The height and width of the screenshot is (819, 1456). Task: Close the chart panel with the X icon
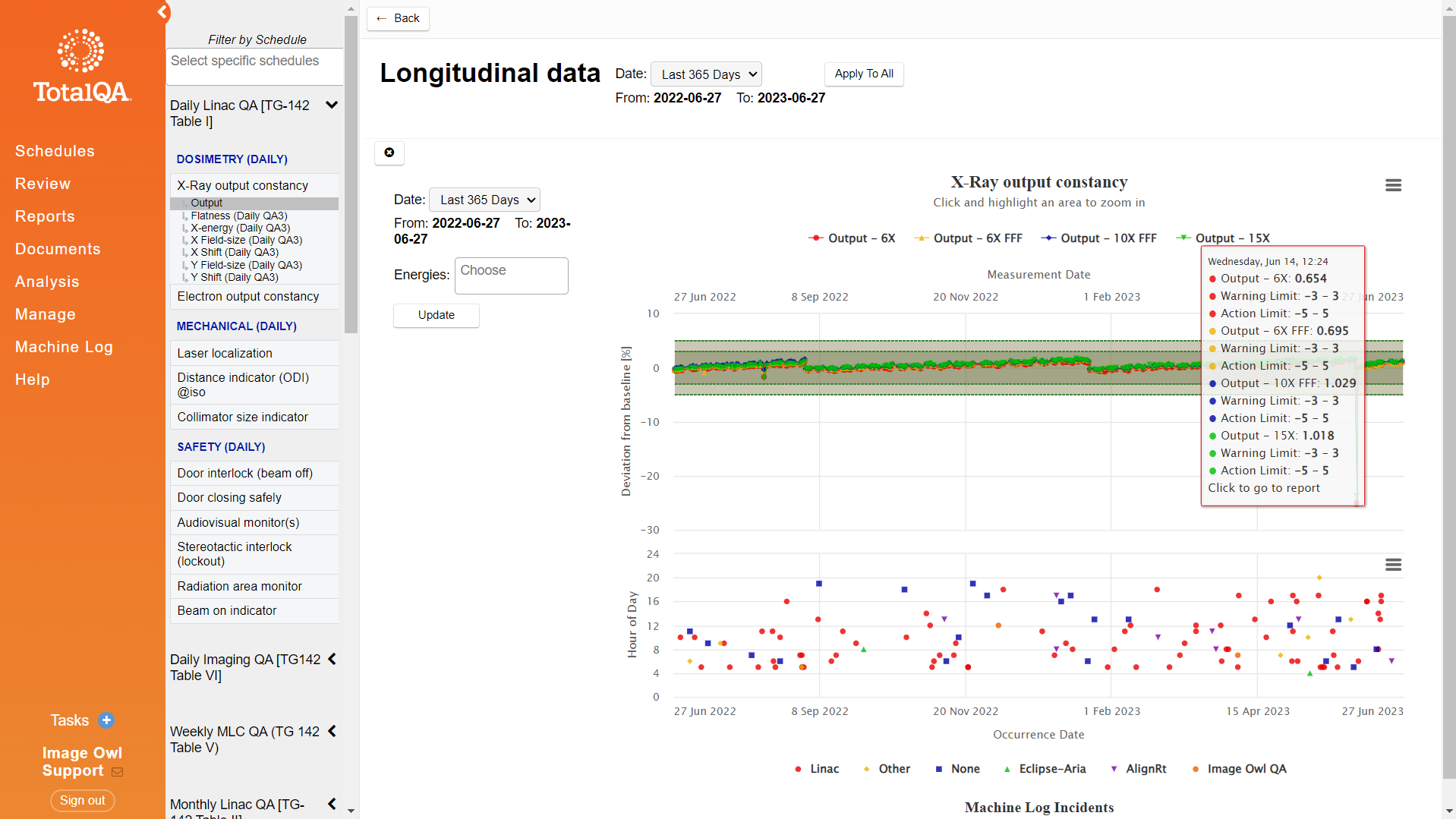[x=389, y=153]
